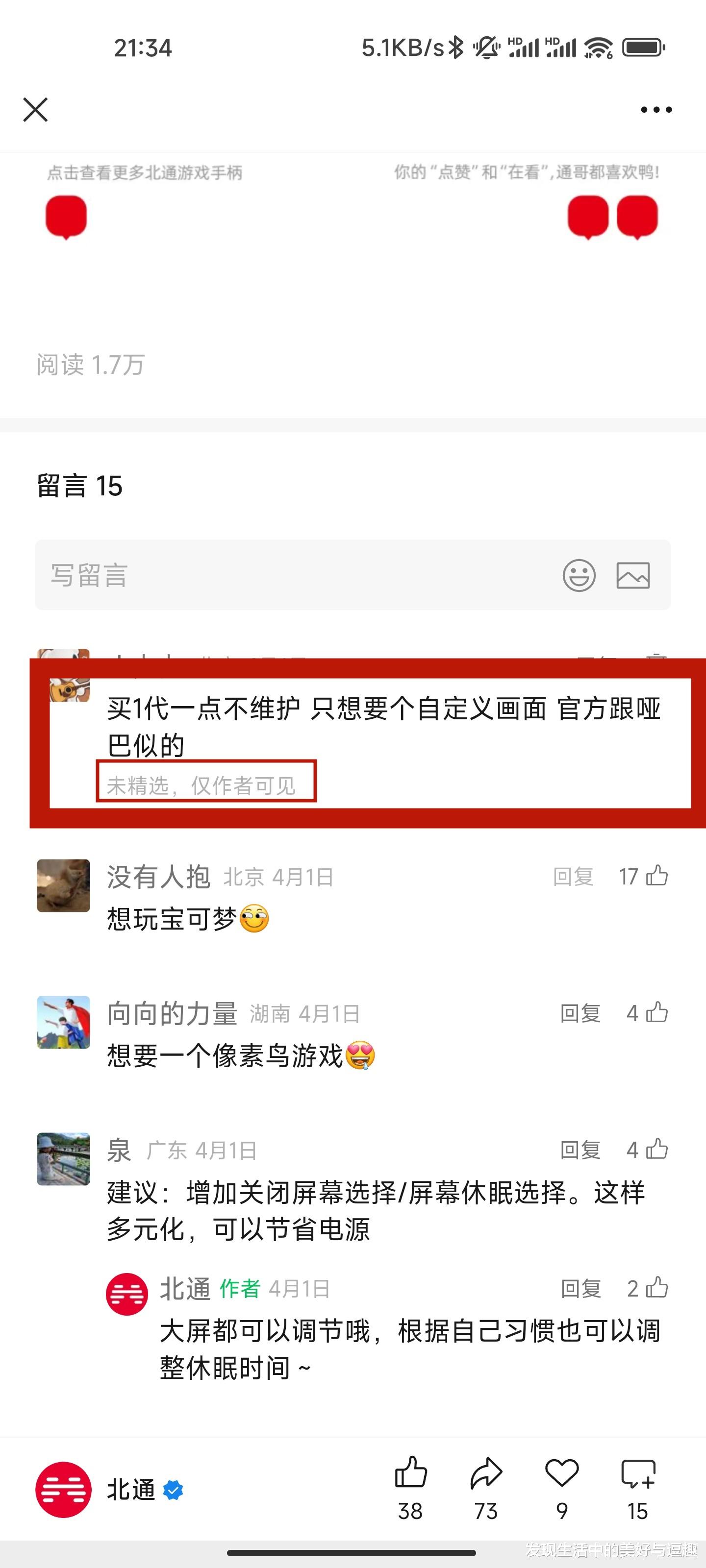Reply to 没有人抱's comment
Image resolution: width=706 pixels, height=1568 pixels.
573,877
